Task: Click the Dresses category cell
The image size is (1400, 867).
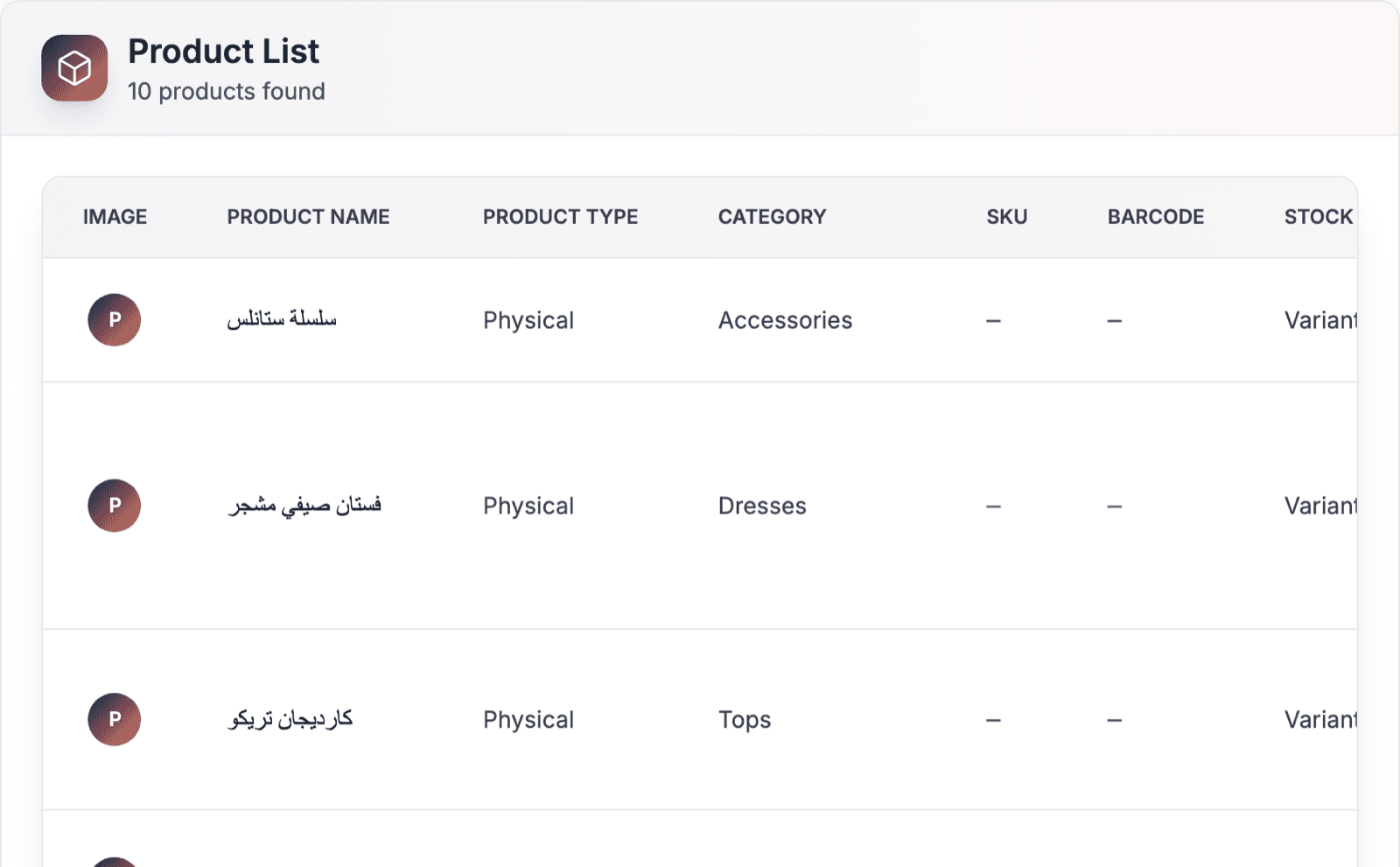Action: [x=762, y=506]
